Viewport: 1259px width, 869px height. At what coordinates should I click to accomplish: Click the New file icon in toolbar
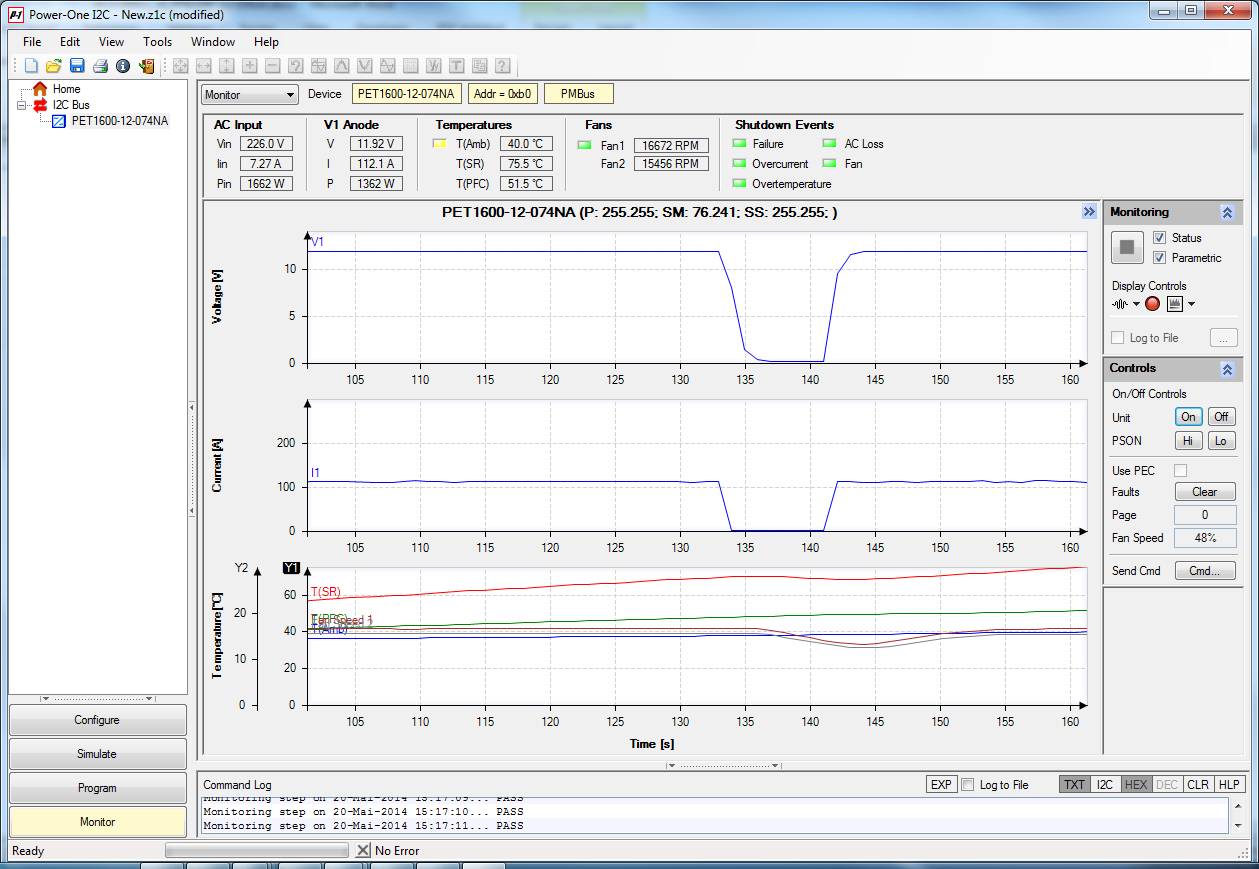pos(31,66)
